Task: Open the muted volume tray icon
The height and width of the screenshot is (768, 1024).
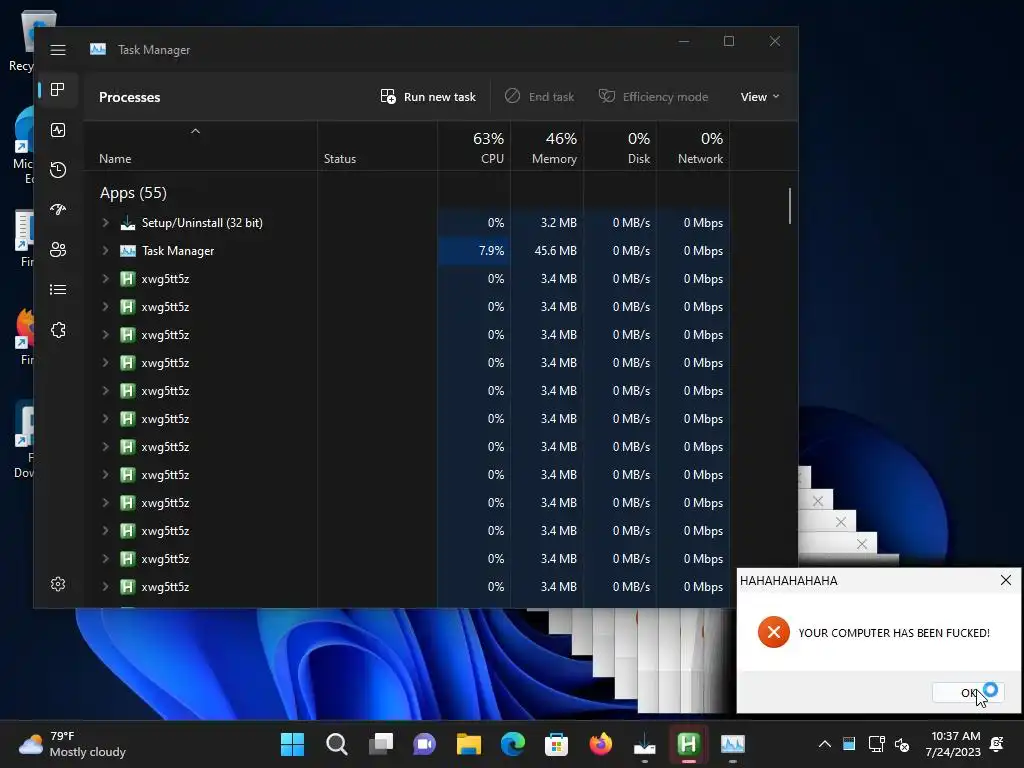Action: click(x=902, y=744)
